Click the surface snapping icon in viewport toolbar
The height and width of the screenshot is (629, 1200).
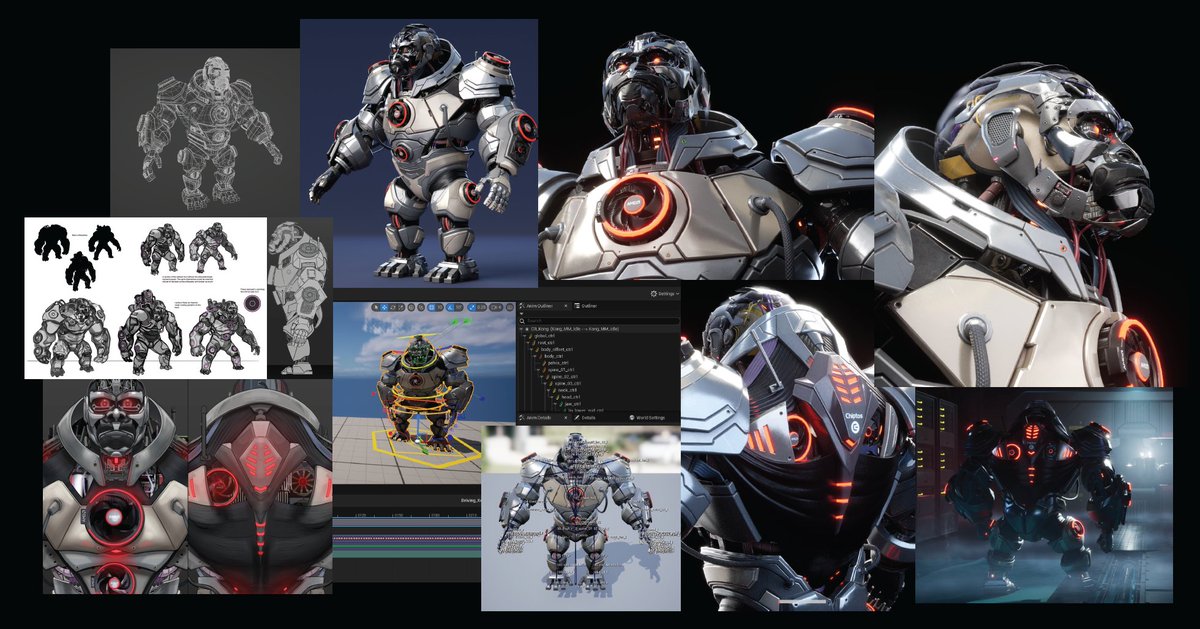point(421,307)
